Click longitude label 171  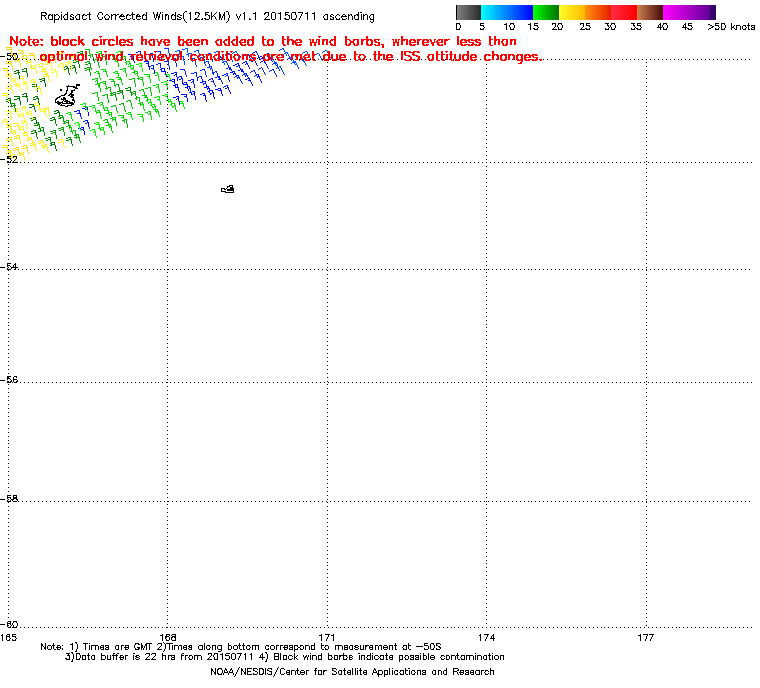coord(327,637)
